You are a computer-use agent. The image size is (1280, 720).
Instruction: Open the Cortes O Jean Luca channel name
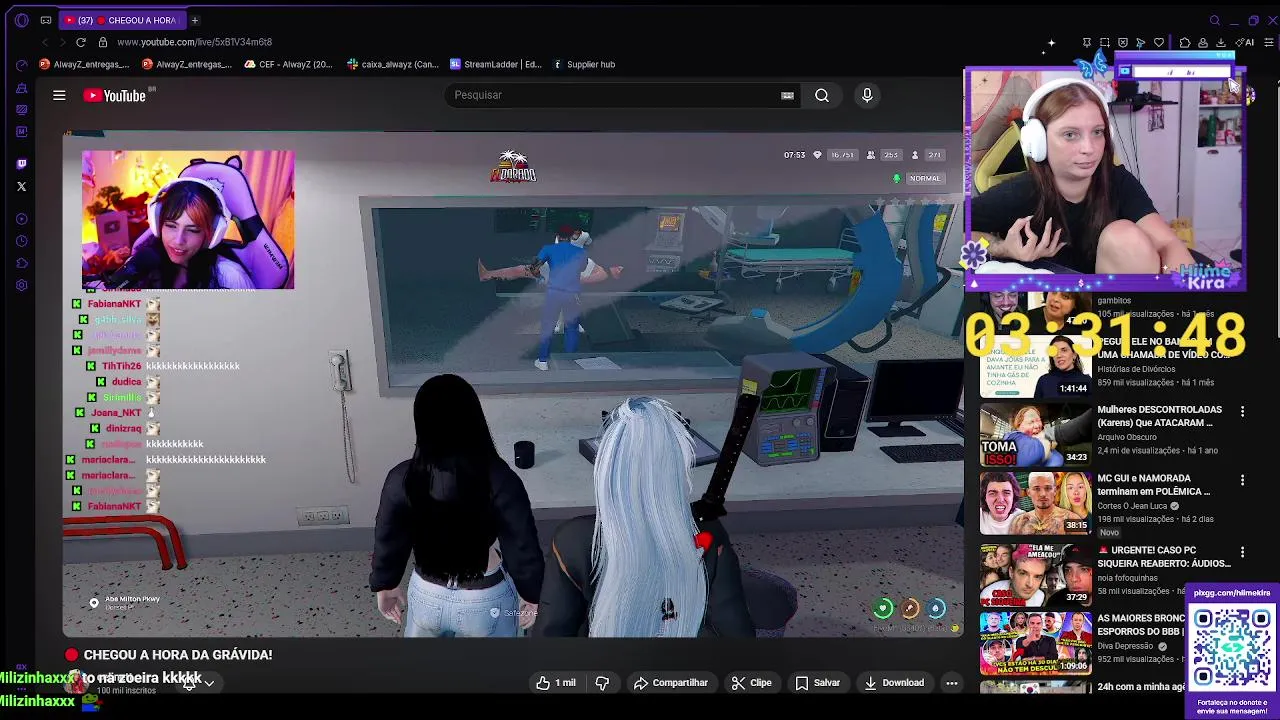(1134, 506)
